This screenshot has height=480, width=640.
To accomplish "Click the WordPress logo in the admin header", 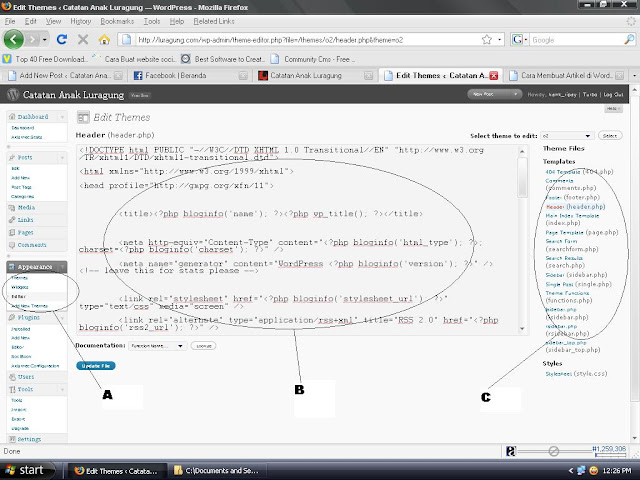I will pos(13,95).
